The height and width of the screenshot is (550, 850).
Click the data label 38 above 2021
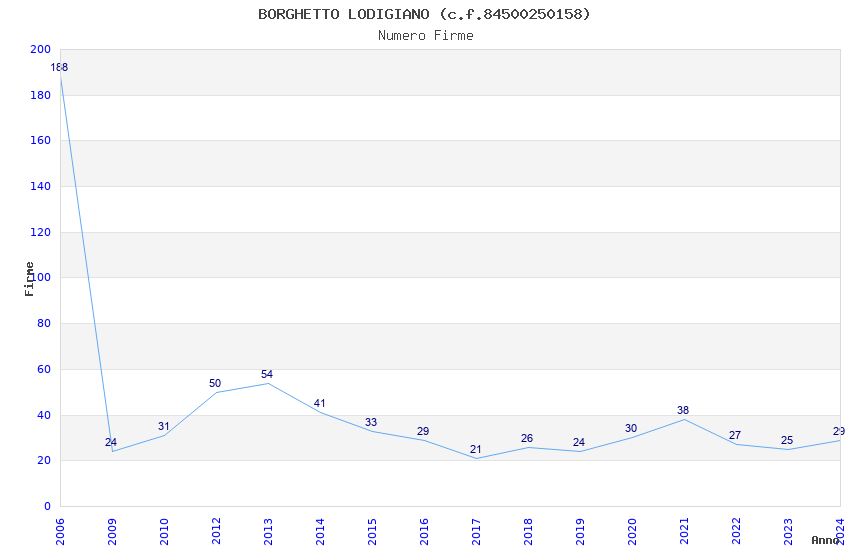point(683,411)
